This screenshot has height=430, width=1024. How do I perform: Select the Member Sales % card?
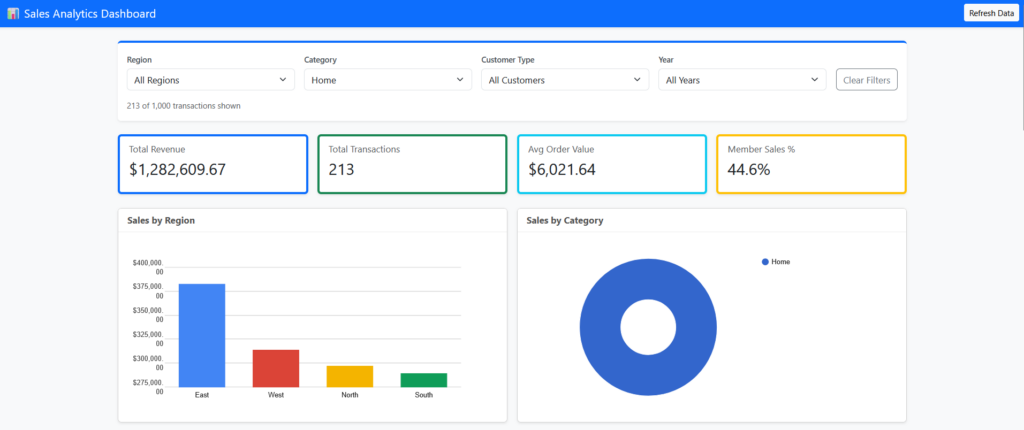812,164
